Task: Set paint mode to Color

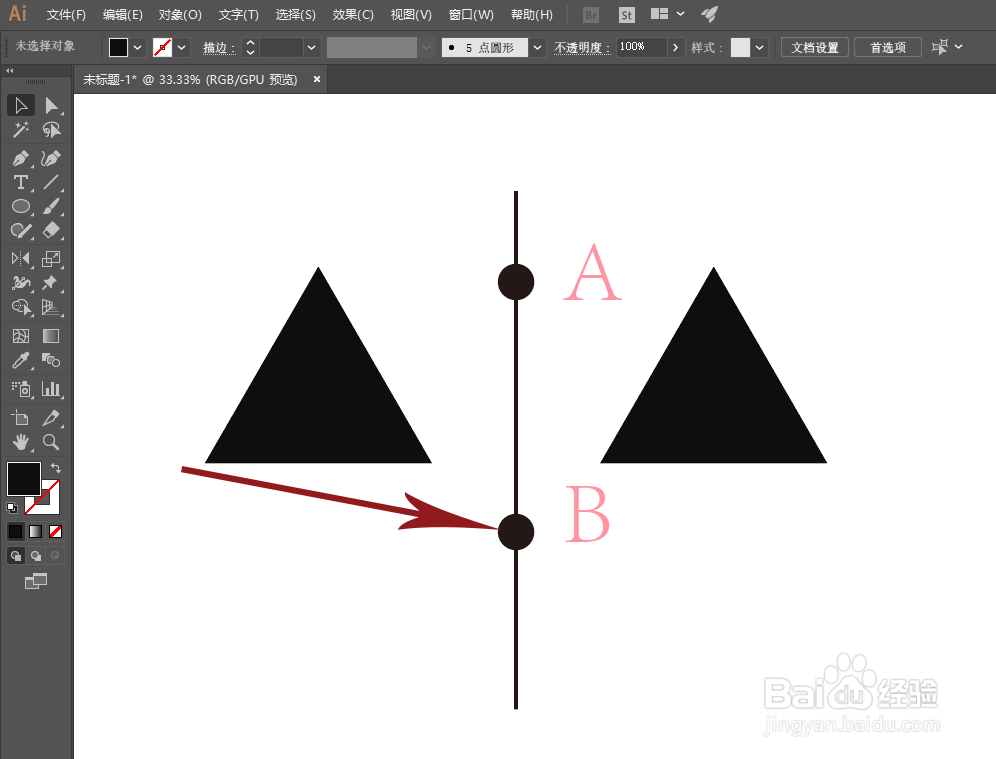Action: [15, 531]
